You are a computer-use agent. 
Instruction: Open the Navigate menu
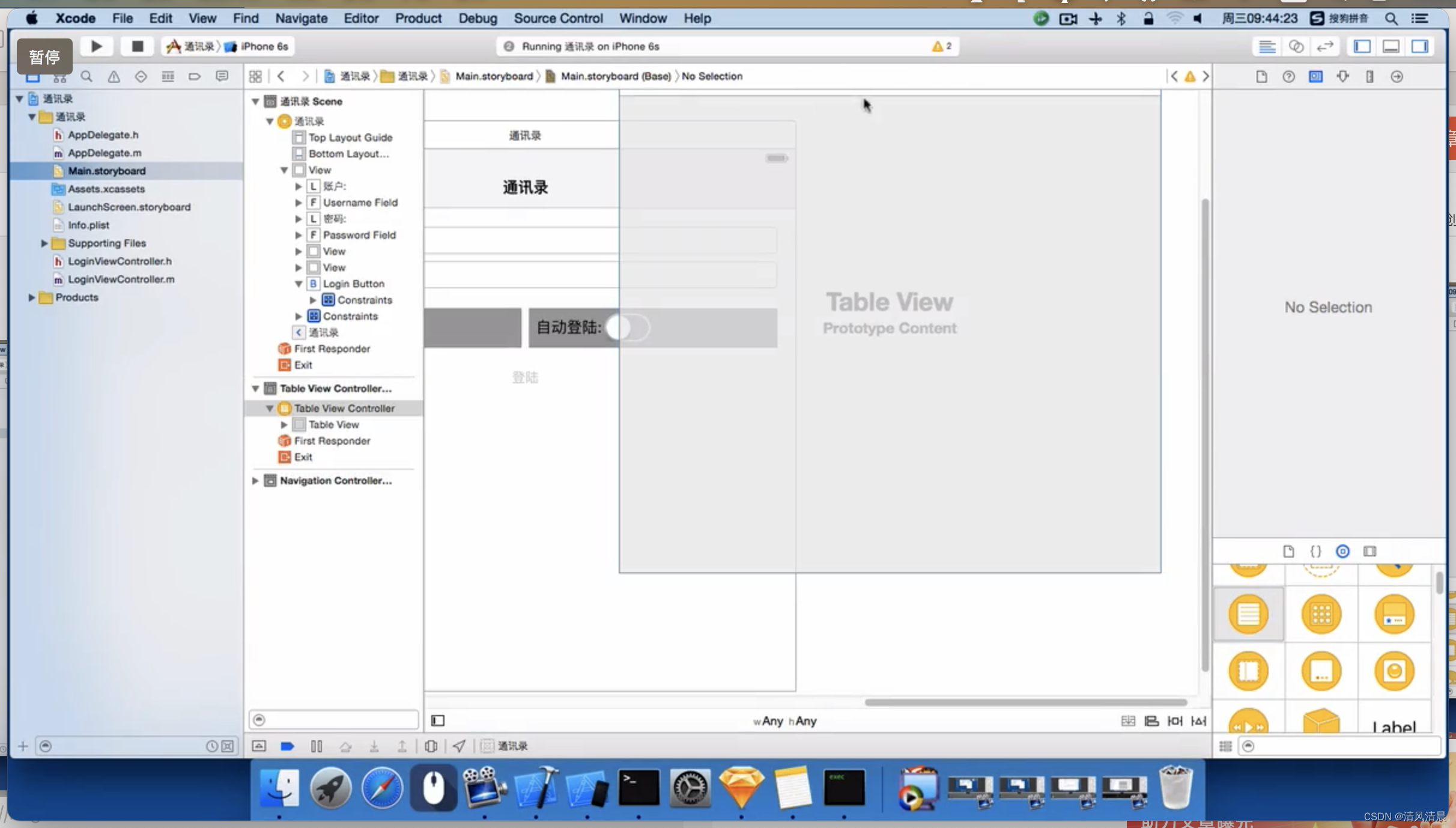301,18
